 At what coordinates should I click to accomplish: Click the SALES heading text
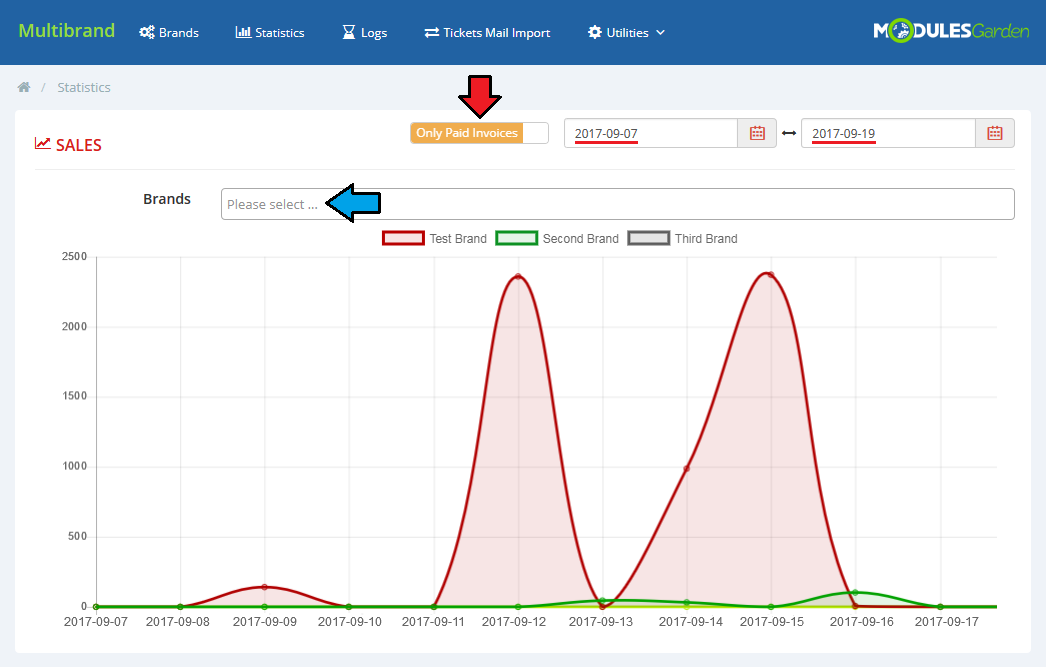tap(79, 145)
